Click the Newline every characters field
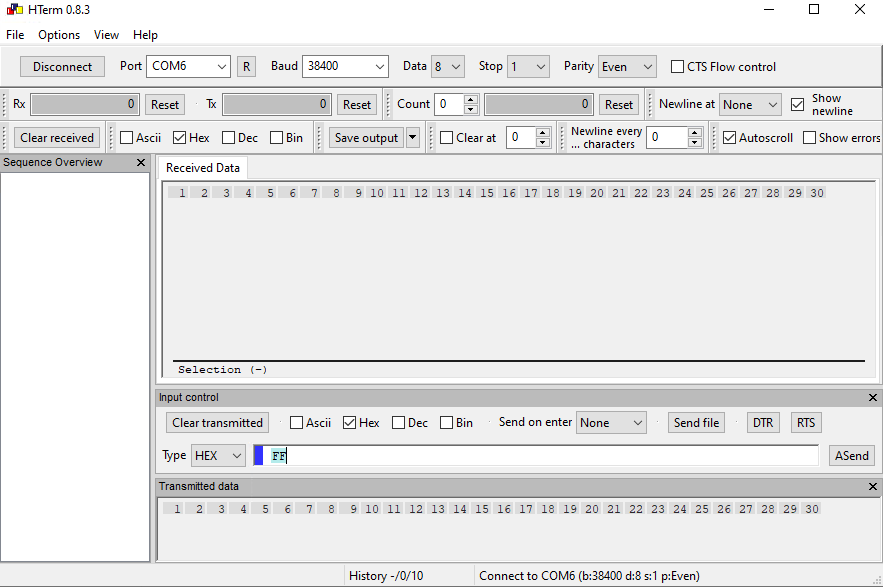 (x=667, y=138)
